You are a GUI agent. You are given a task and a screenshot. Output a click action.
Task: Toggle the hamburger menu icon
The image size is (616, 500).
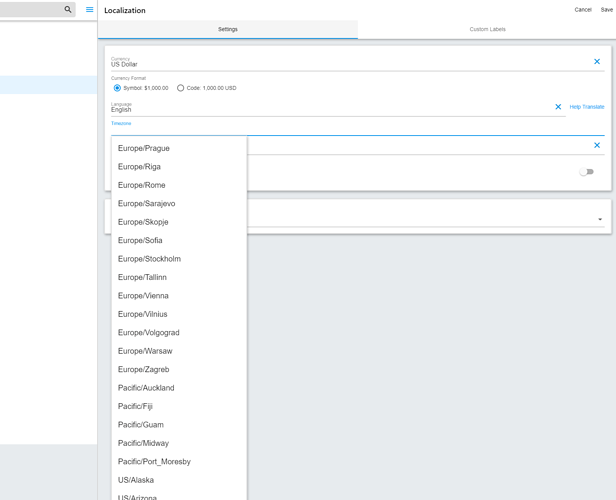[x=90, y=9]
